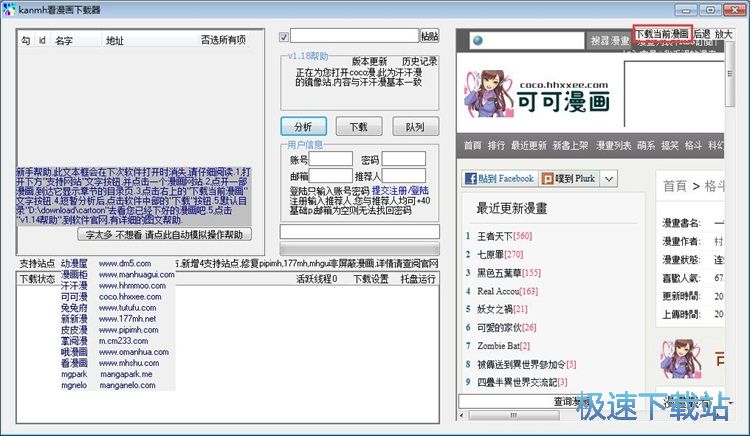Click the globe icon beside the search box
750x436 pixels.
pyautogui.click(x=477, y=41)
